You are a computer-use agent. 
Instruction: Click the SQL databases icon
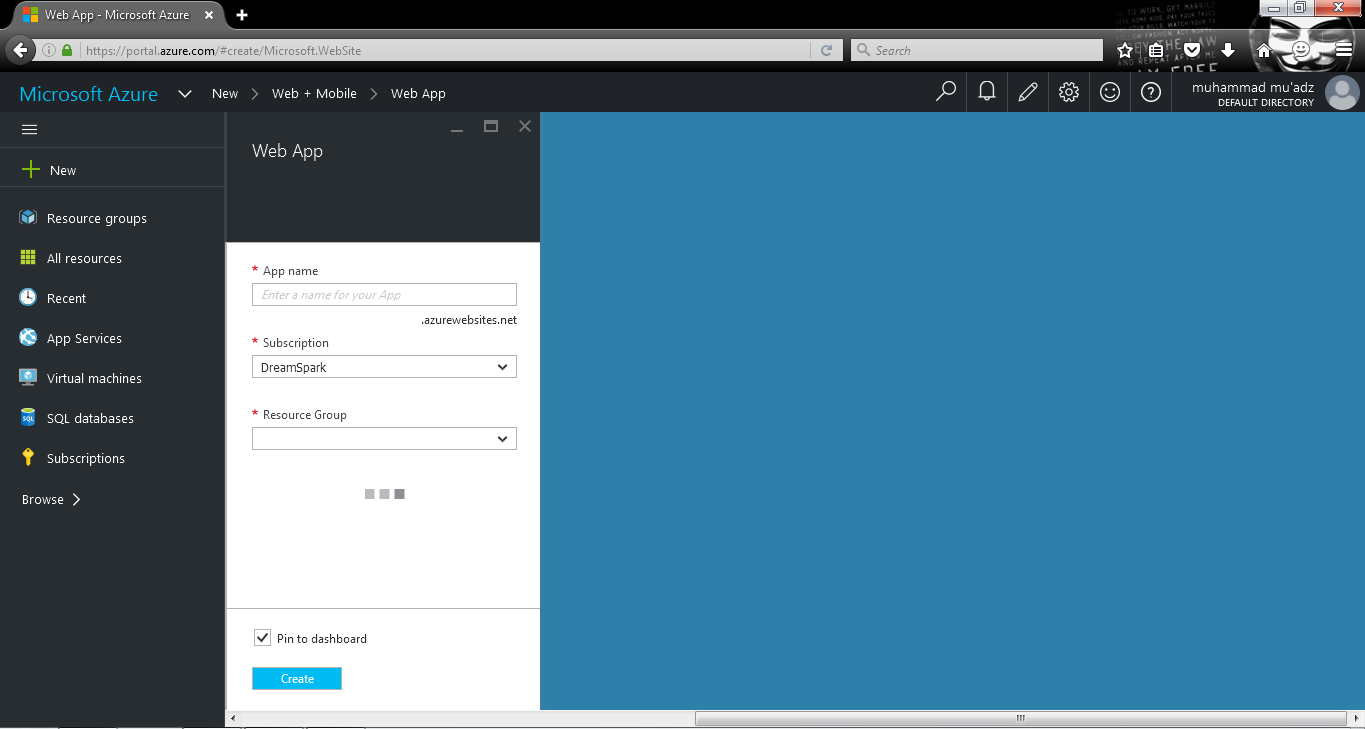coord(28,417)
